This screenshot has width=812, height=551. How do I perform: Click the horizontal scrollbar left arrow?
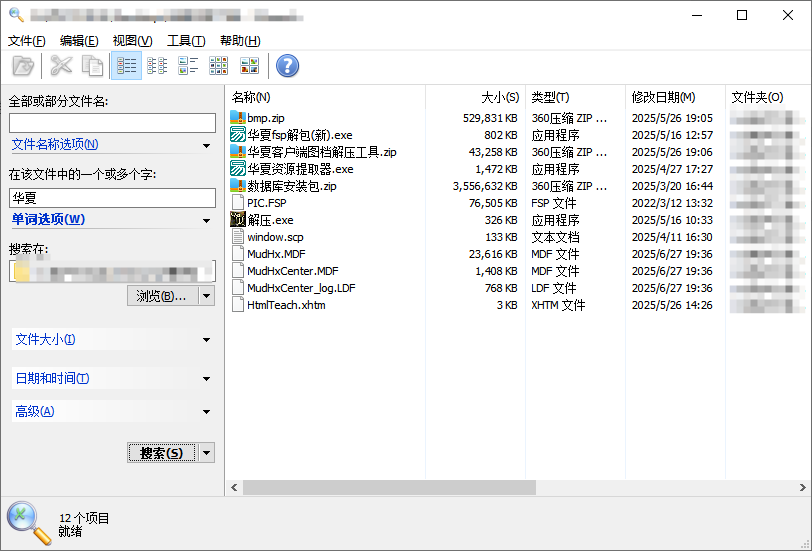(x=234, y=487)
